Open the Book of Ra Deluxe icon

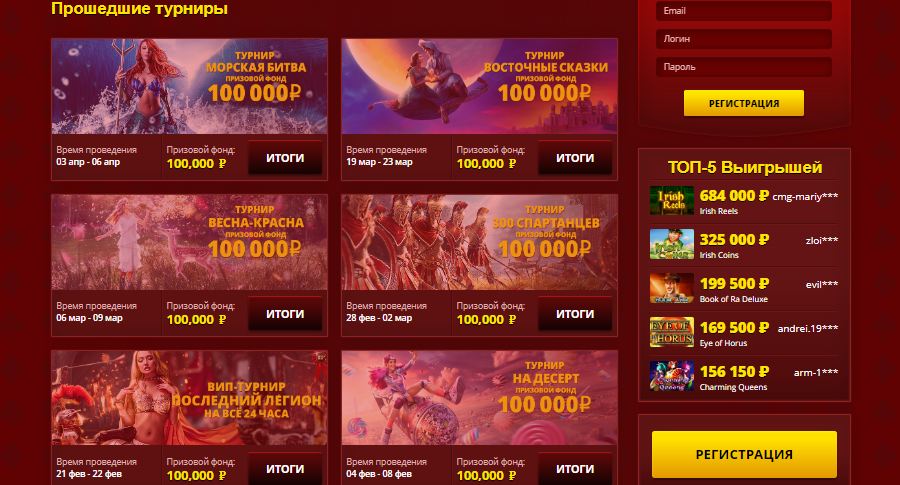click(672, 288)
